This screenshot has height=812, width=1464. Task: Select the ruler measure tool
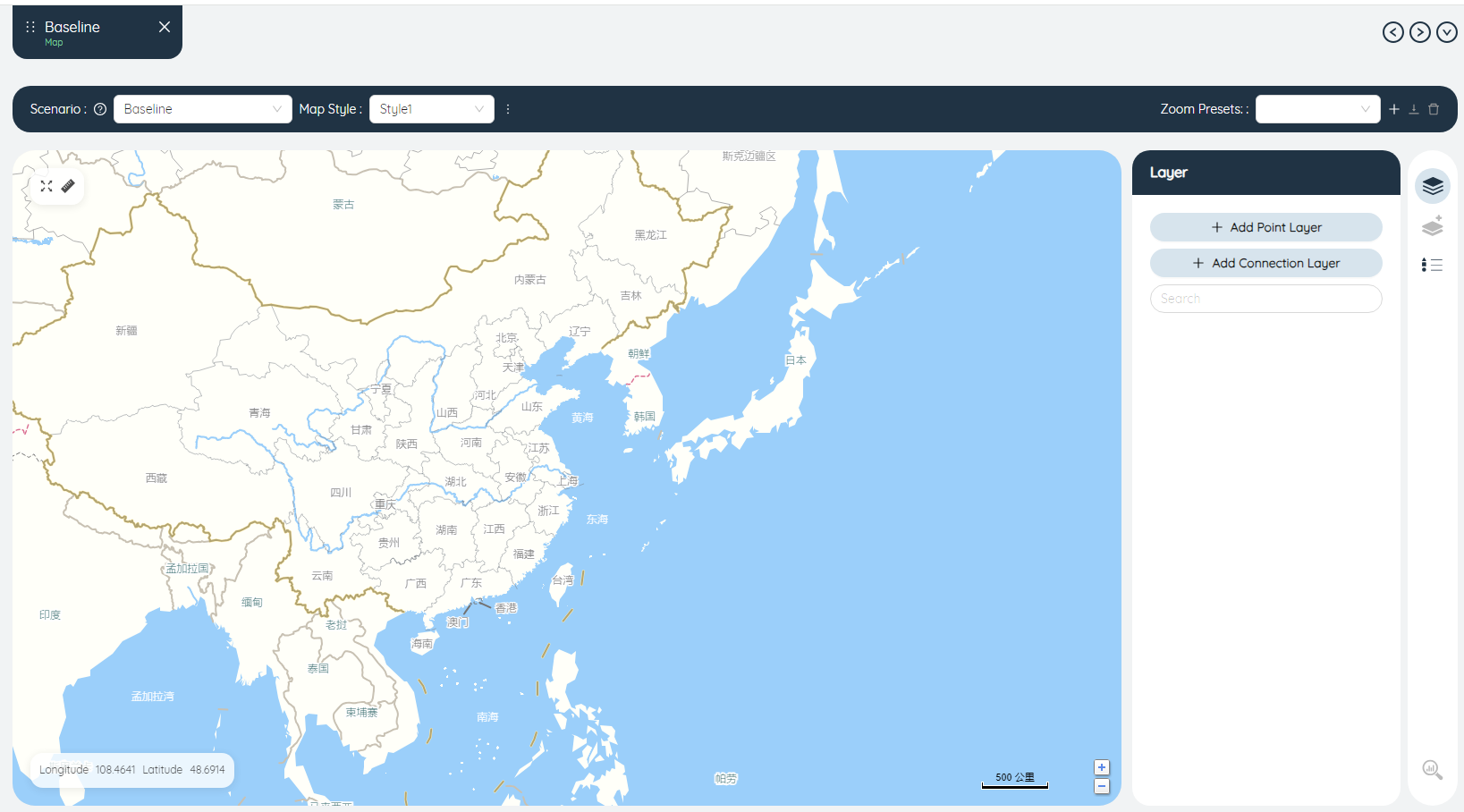point(68,186)
